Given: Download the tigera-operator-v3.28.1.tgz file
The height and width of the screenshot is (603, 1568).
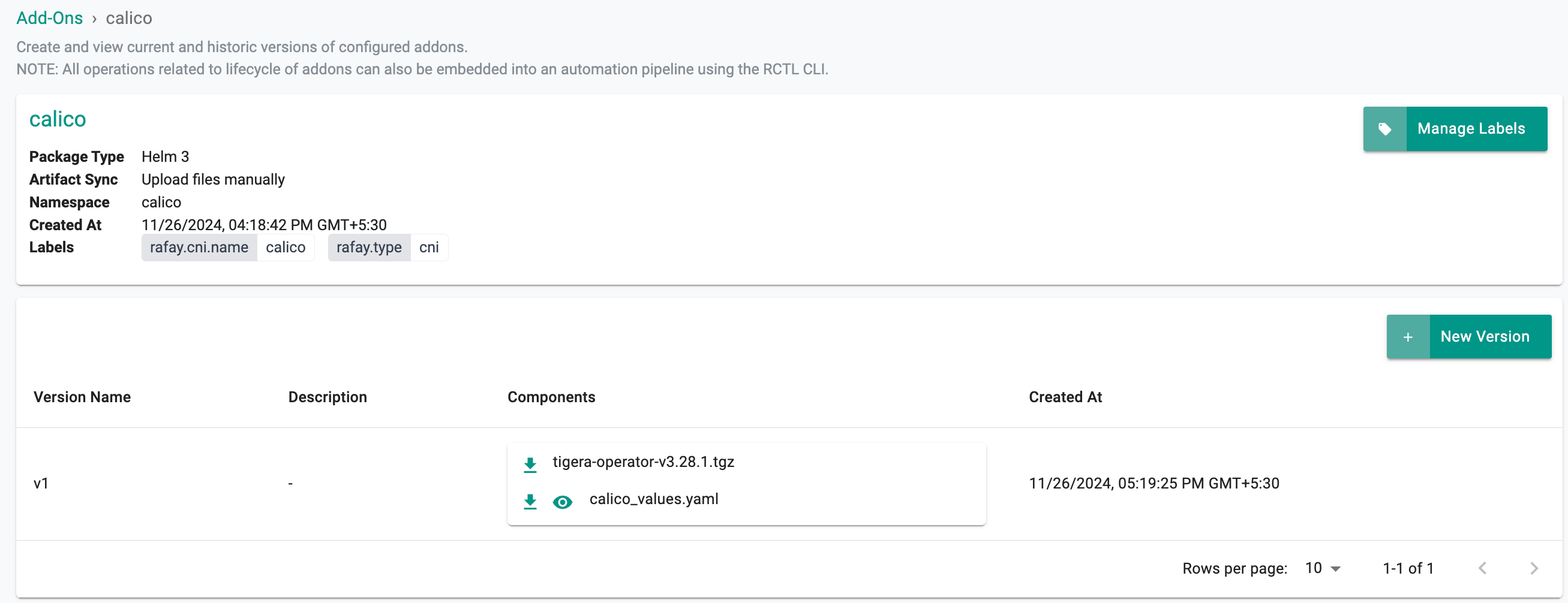Looking at the screenshot, I should click(530, 465).
